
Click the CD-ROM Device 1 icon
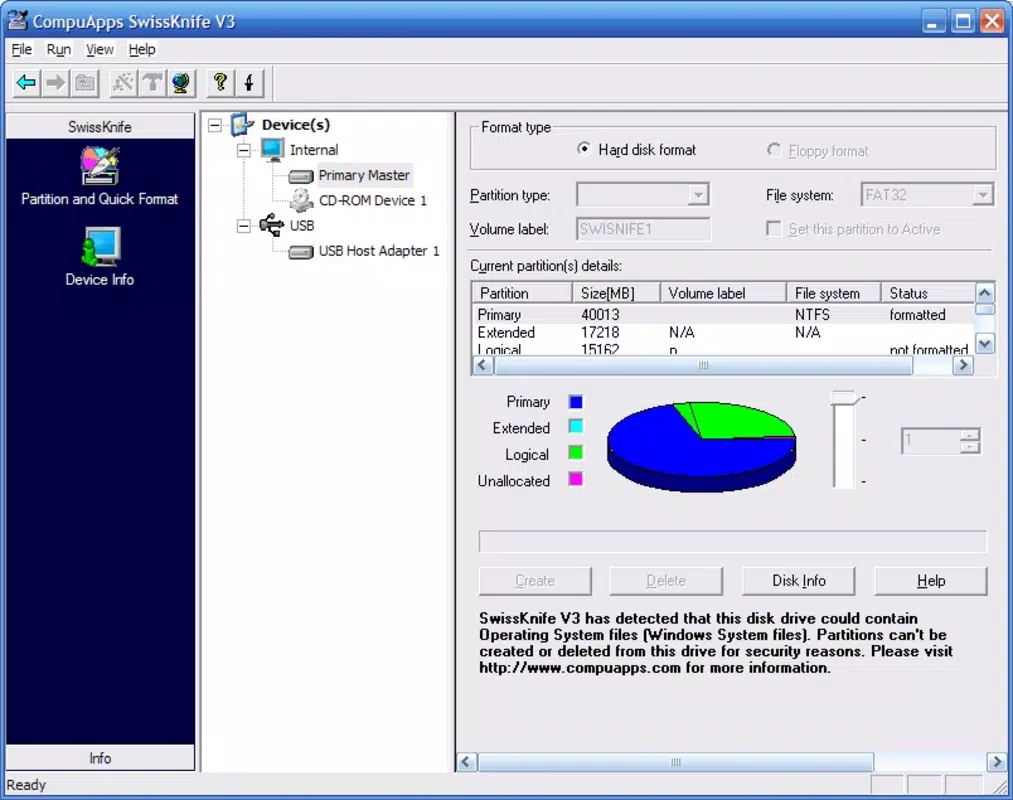coord(301,200)
